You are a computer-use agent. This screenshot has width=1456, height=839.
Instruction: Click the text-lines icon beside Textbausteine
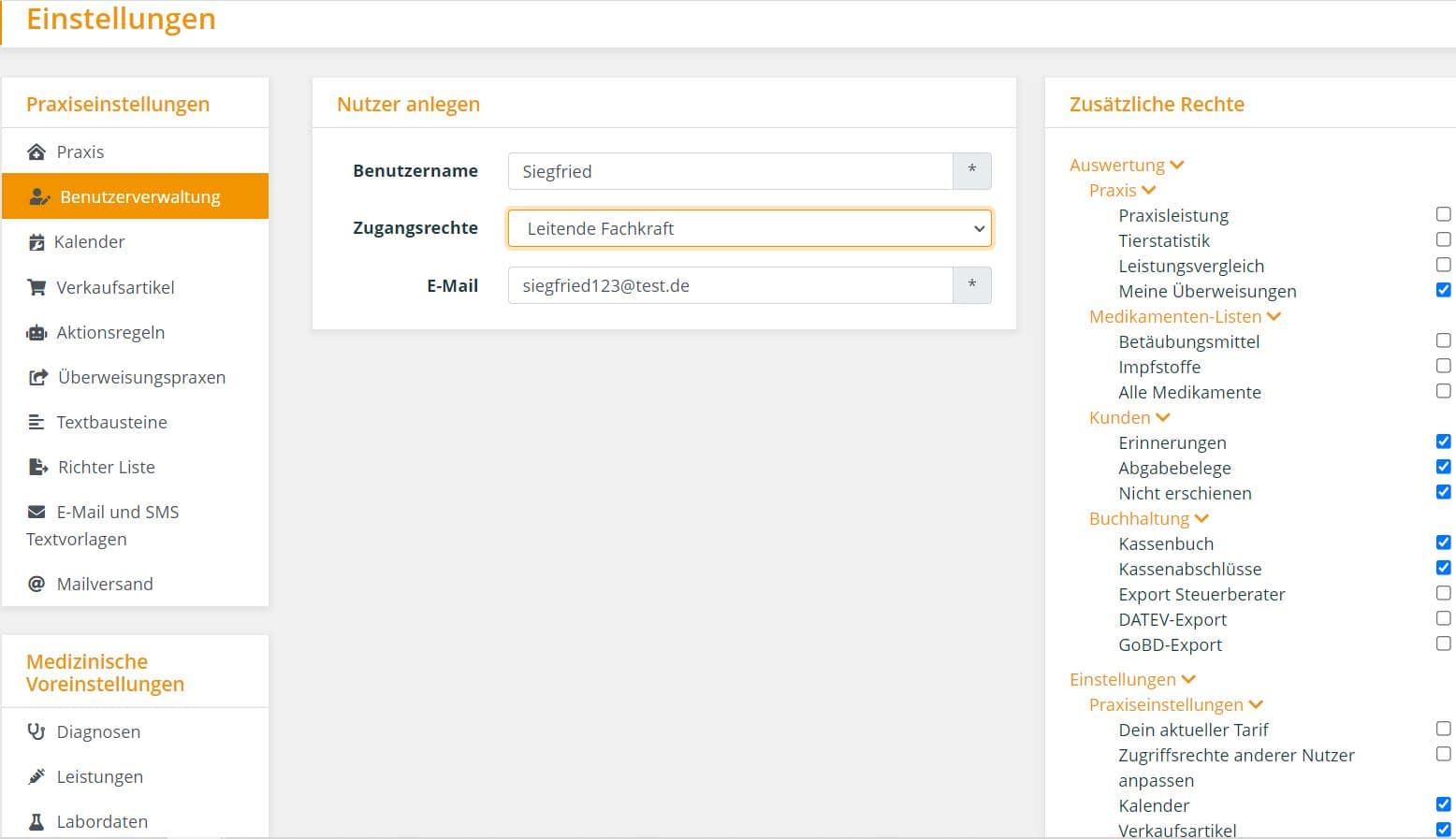[x=36, y=422]
